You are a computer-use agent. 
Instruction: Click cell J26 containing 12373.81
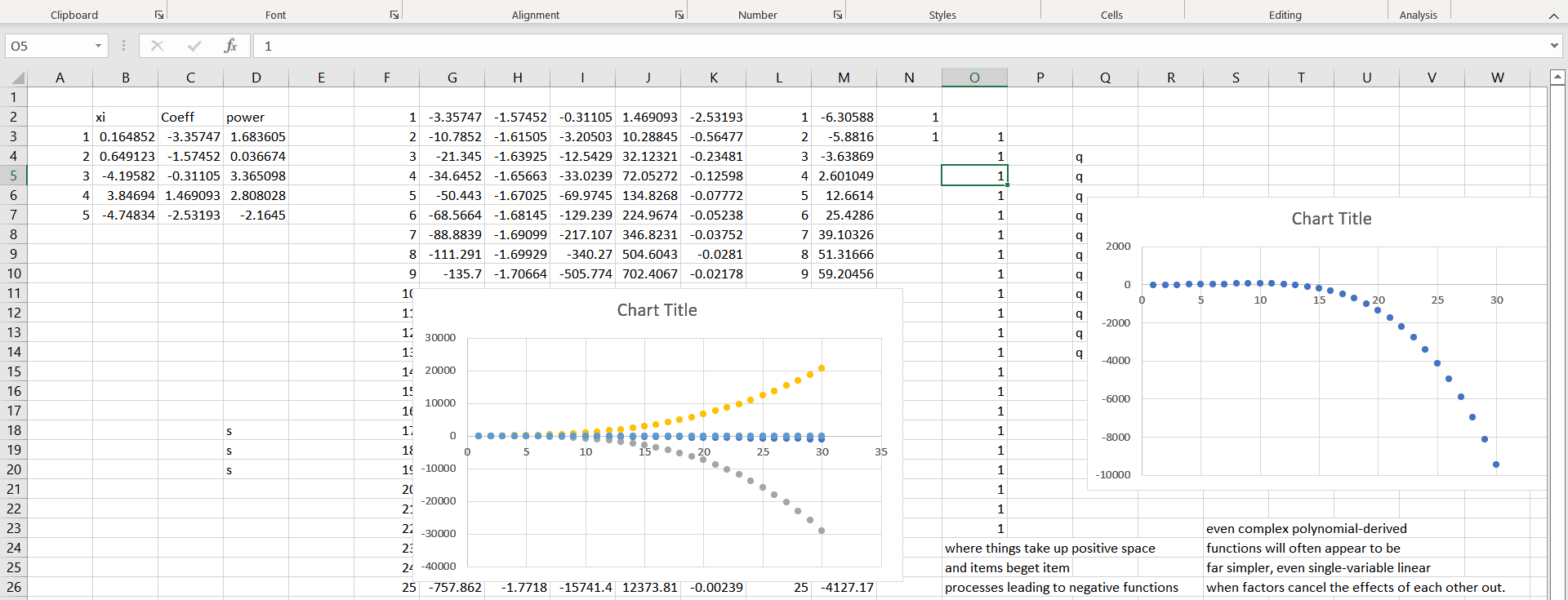pos(648,587)
